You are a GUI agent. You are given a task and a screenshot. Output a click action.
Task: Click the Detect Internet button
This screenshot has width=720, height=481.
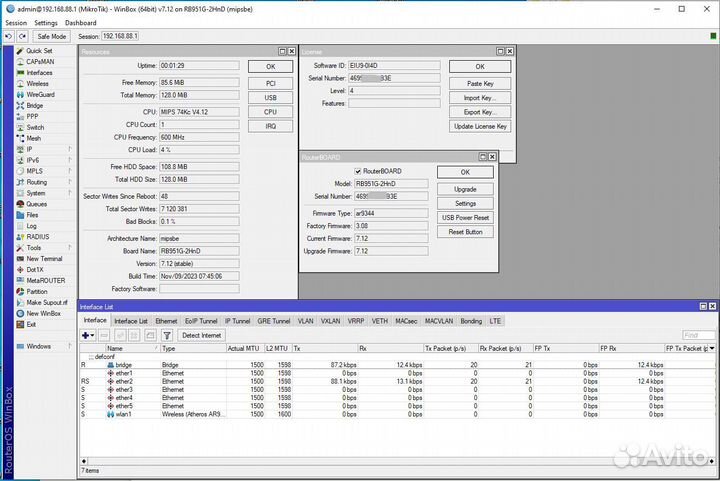[x=202, y=336]
